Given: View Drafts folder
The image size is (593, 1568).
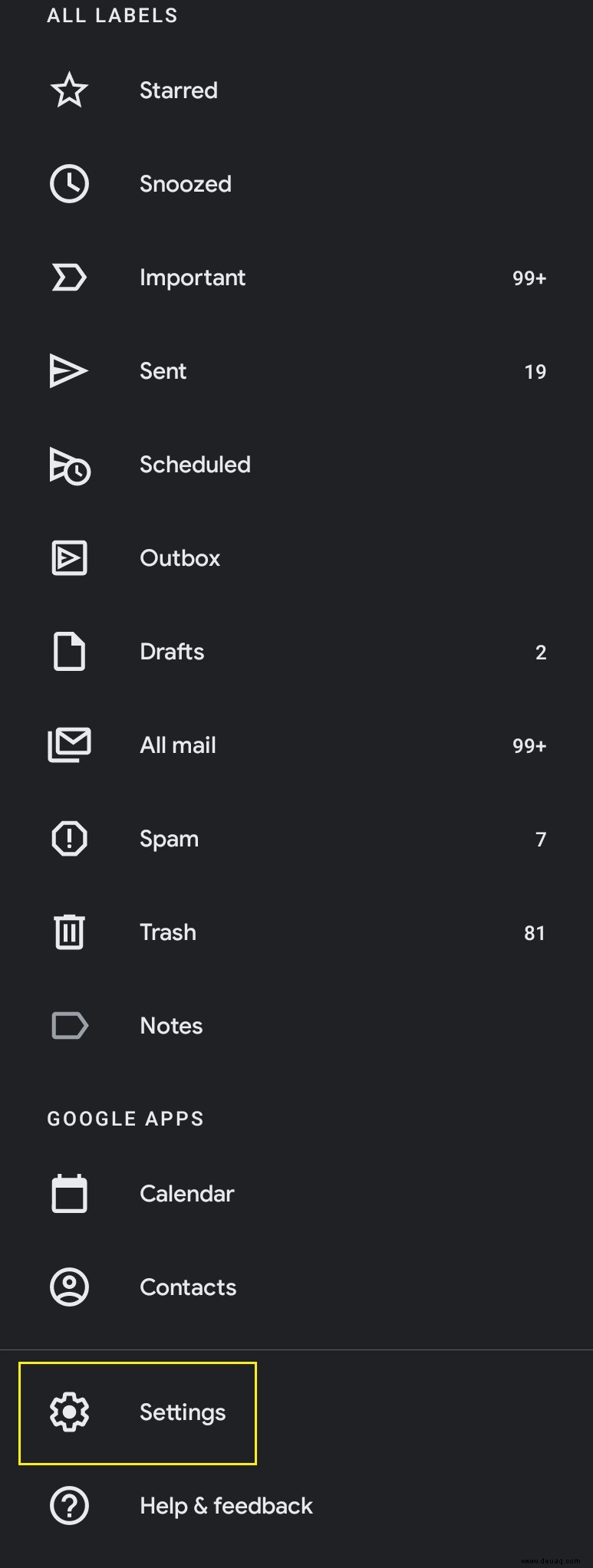Looking at the screenshot, I should coord(296,652).
